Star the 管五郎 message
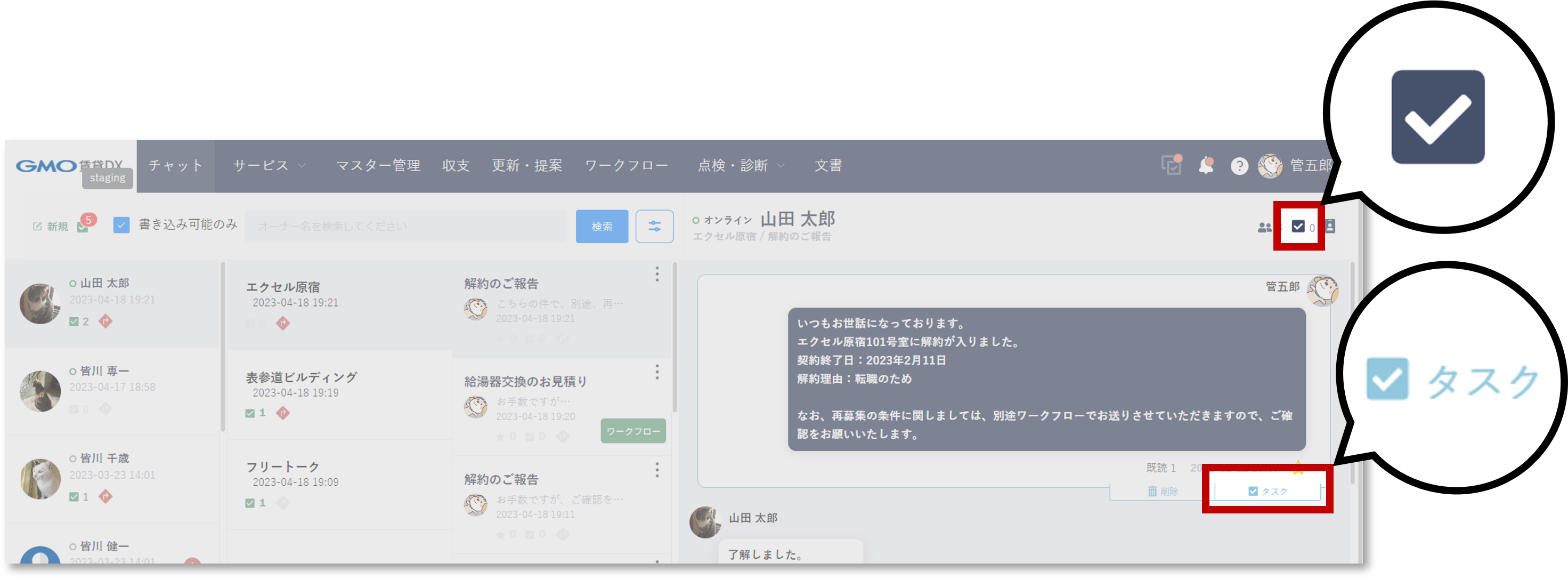Screen dimensions: 1568x579 (x=1298, y=468)
